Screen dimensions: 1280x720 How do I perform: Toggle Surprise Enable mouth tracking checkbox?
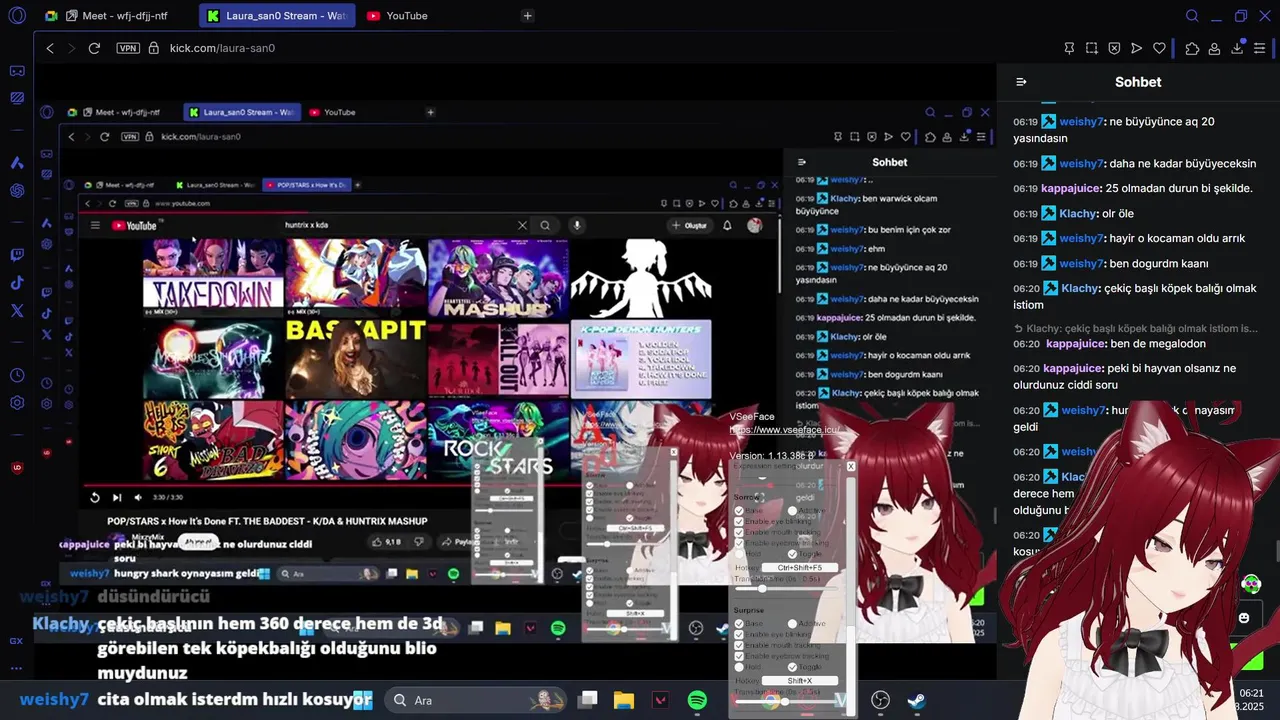[x=739, y=645]
